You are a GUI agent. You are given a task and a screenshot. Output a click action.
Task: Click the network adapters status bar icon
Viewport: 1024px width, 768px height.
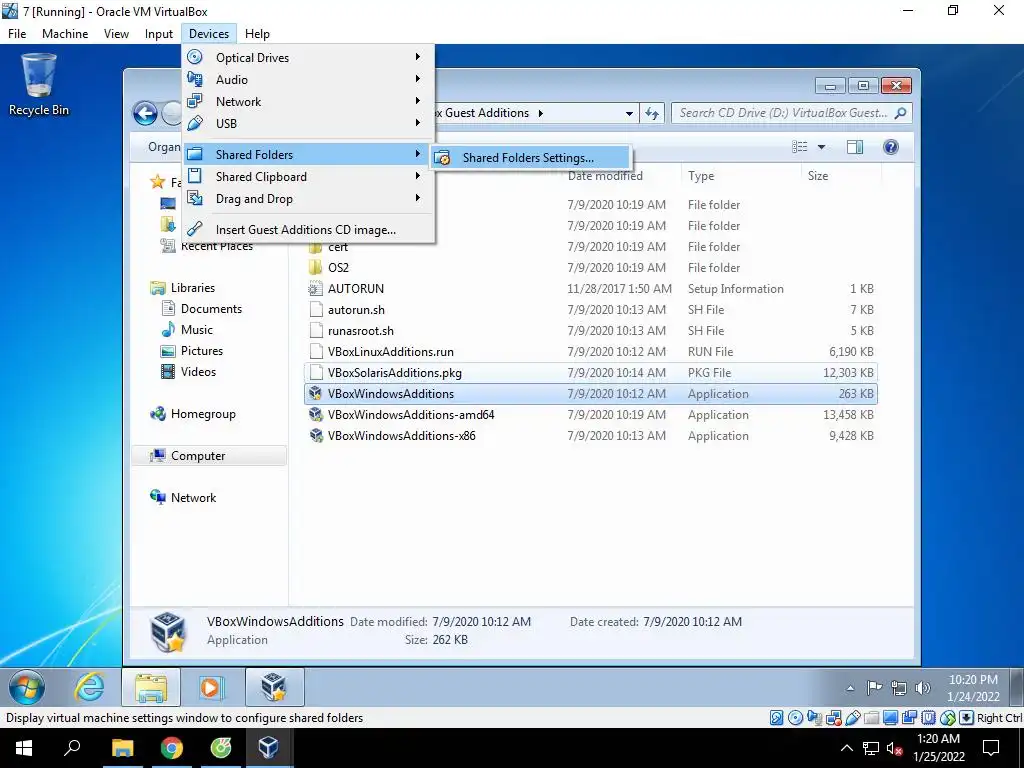[x=833, y=718]
